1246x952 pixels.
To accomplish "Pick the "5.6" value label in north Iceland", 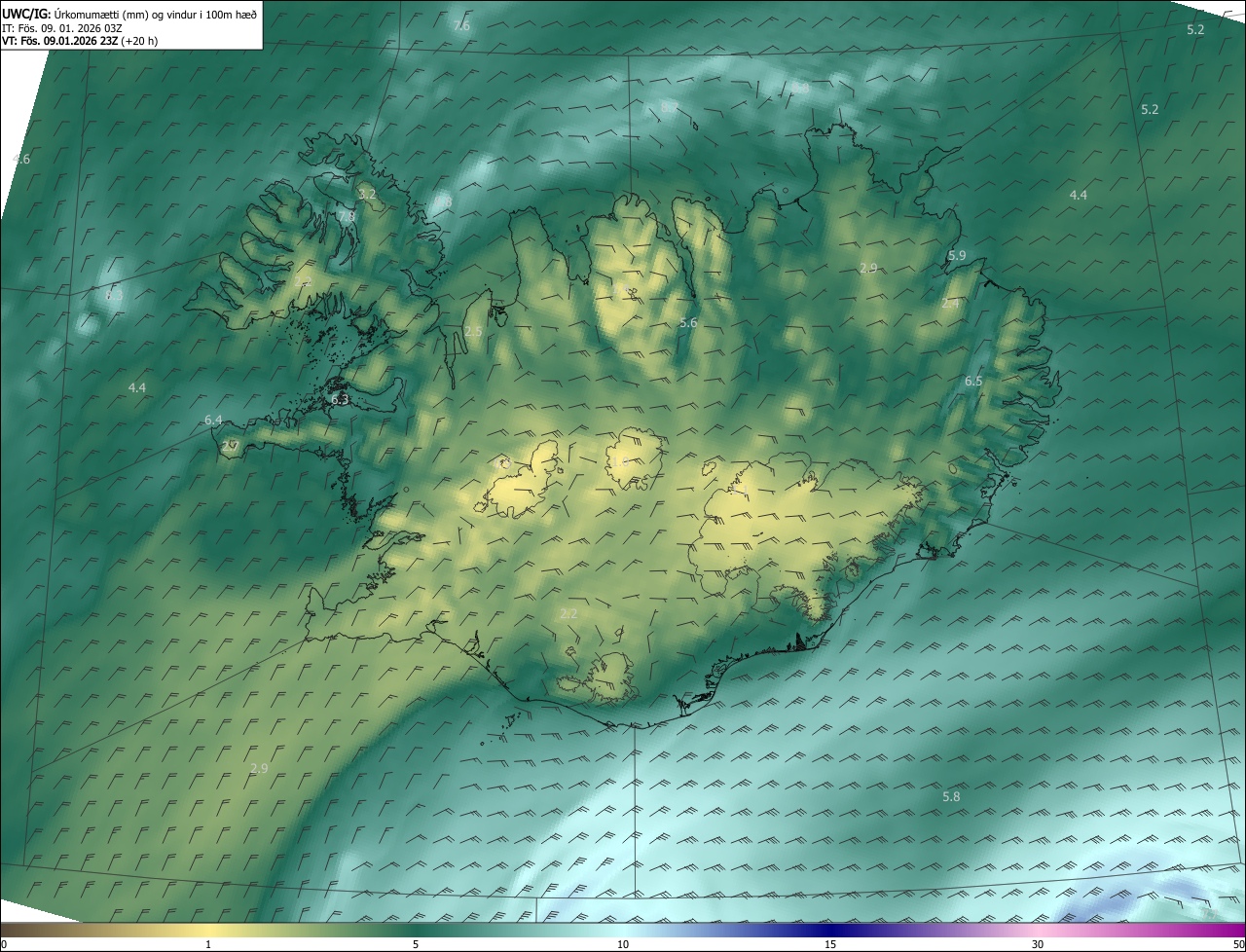I will (x=688, y=322).
